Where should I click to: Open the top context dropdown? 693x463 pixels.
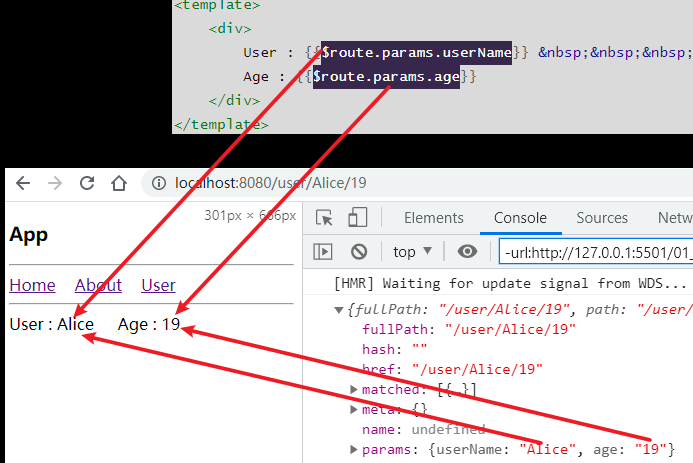(412, 252)
